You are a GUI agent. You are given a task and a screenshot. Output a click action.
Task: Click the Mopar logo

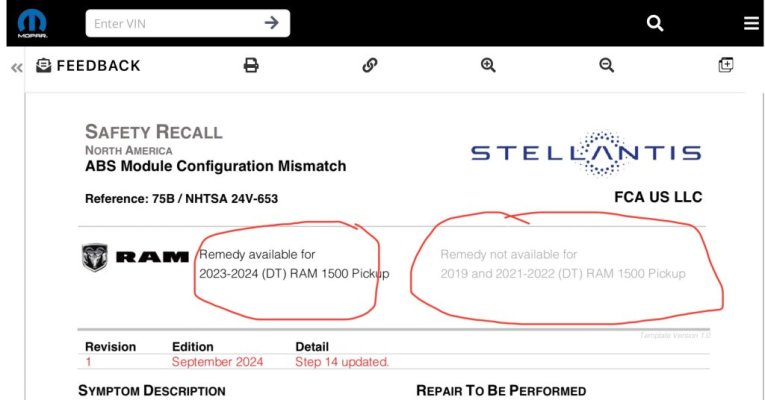click(32, 23)
